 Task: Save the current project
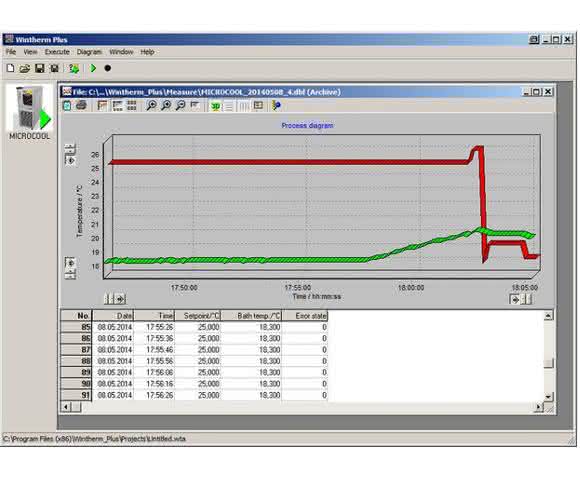[x=40, y=68]
